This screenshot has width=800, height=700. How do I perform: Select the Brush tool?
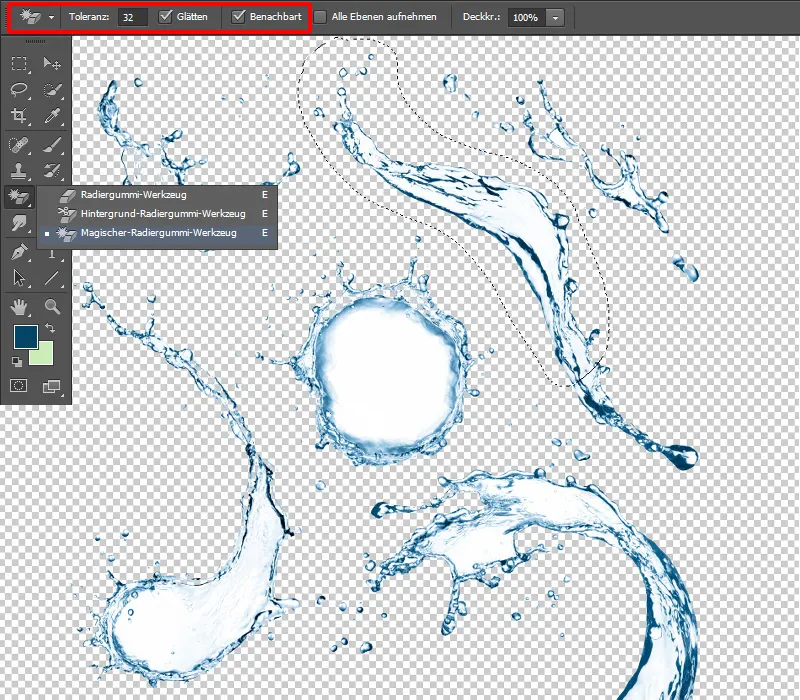click(x=52, y=145)
